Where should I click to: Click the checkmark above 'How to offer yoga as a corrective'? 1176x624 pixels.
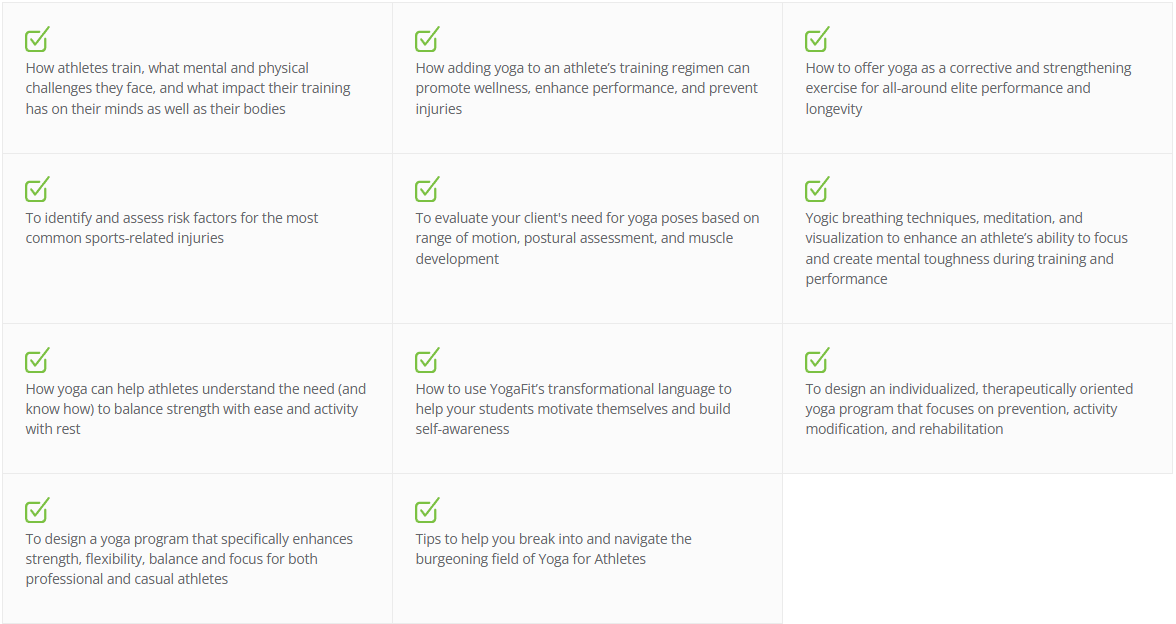pos(817,39)
